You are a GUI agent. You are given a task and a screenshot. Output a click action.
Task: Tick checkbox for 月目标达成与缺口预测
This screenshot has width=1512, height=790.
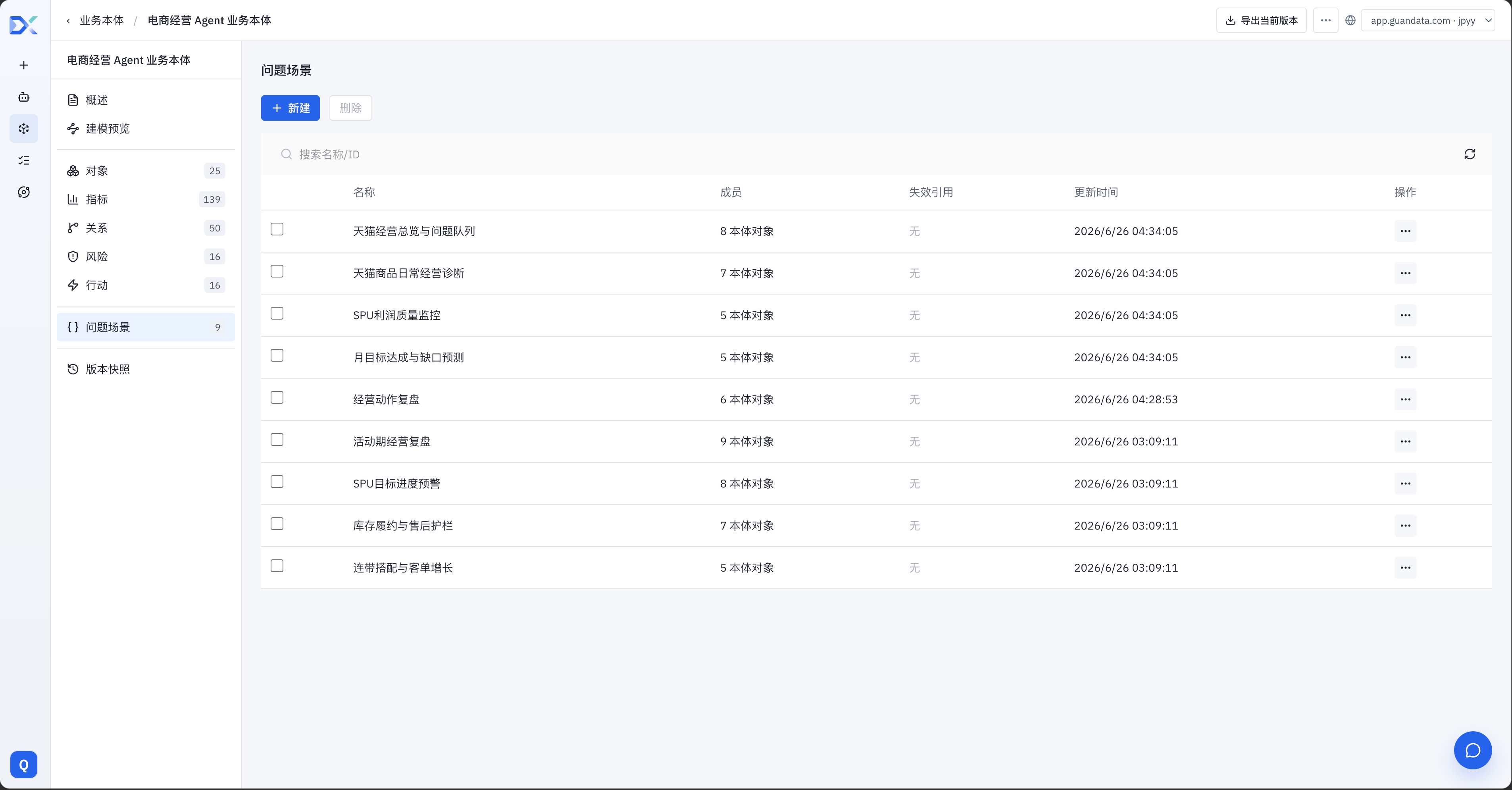[x=277, y=355]
